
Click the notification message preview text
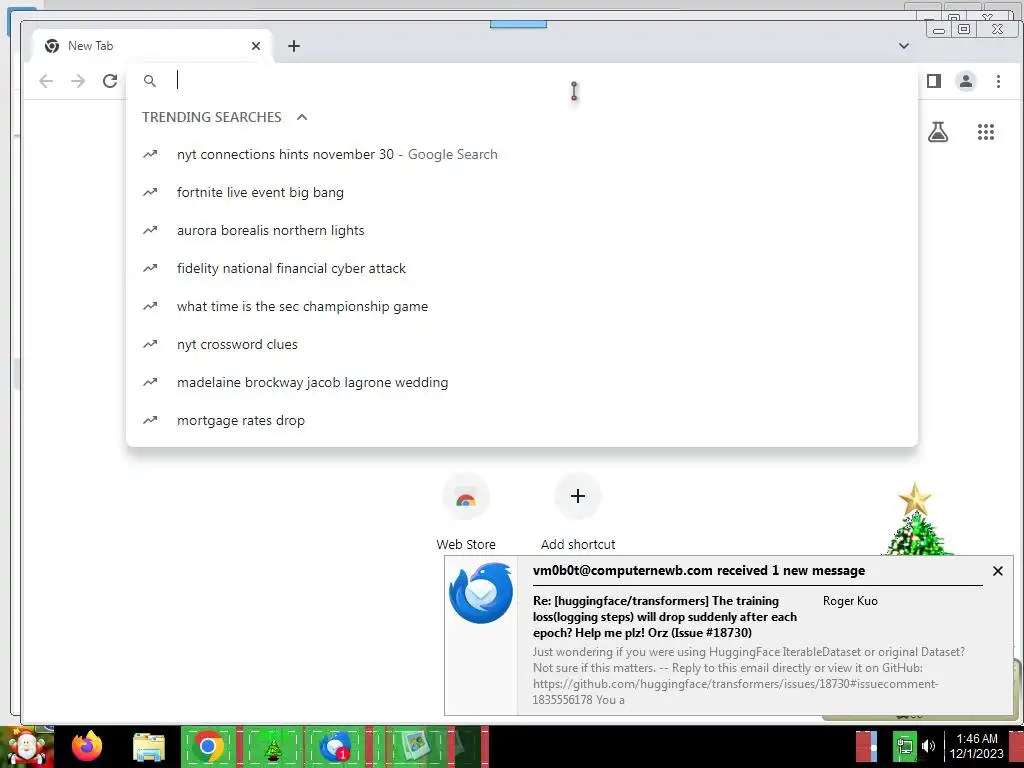click(748, 675)
